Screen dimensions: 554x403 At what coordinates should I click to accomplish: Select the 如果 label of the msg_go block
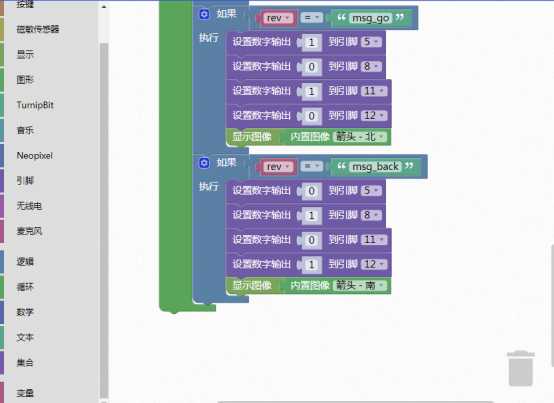pyautogui.click(x=226, y=14)
